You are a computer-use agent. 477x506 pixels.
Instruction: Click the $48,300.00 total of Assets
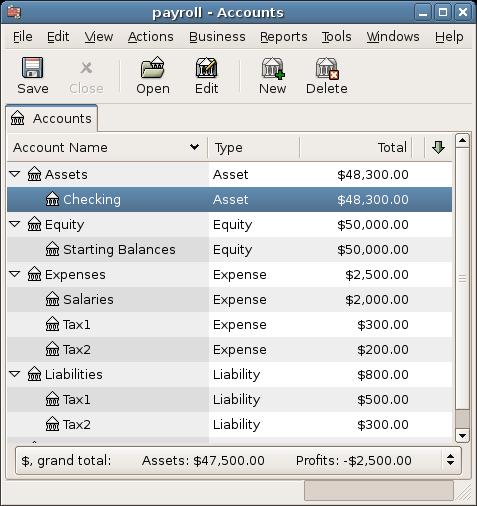point(373,174)
